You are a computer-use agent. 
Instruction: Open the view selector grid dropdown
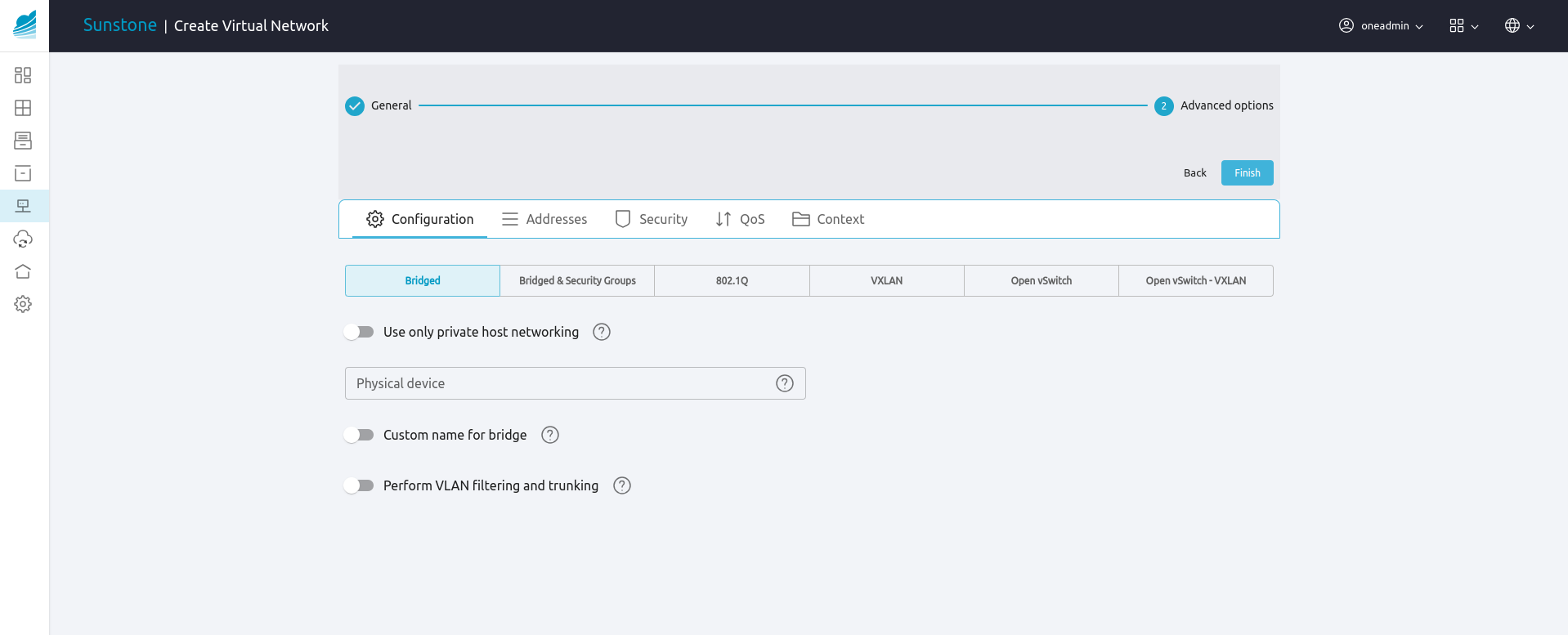(x=1464, y=25)
